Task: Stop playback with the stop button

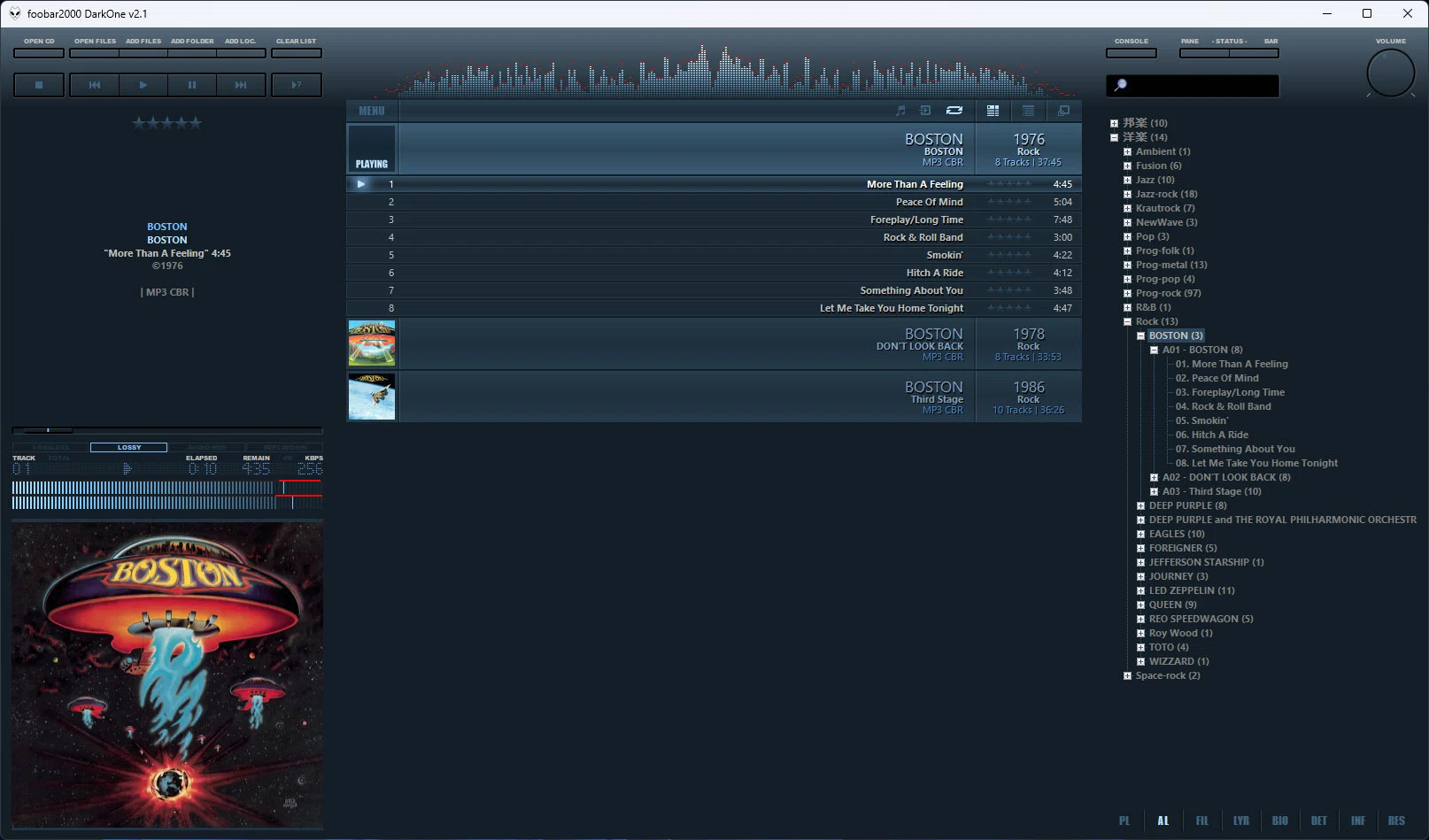Action: [39, 85]
